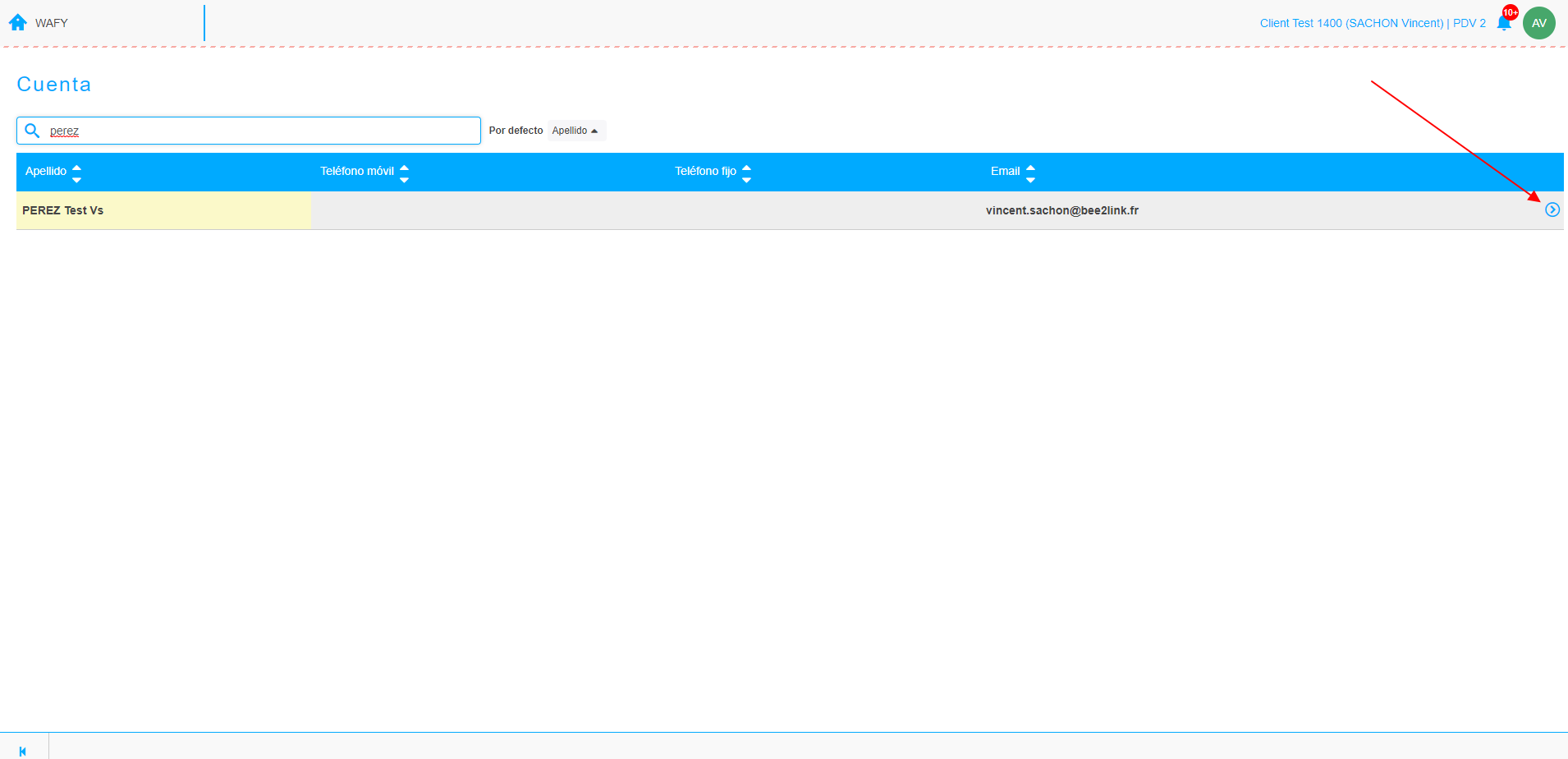Image resolution: width=1568 pixels, height=759 pixels.
Task: Click the Teléfono fijo header label
Action: point(705,171)
